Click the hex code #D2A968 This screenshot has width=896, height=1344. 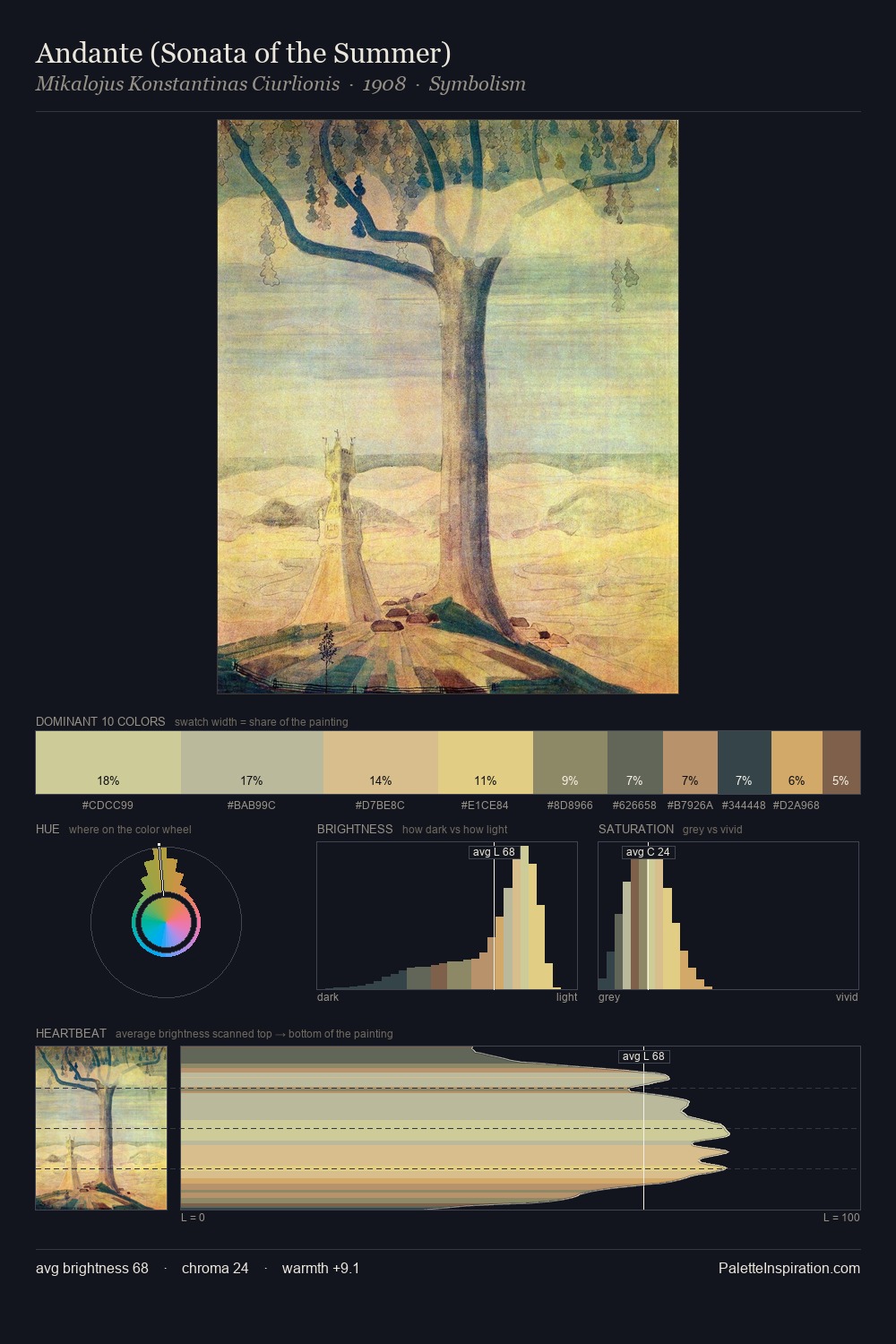coord(796,806)
